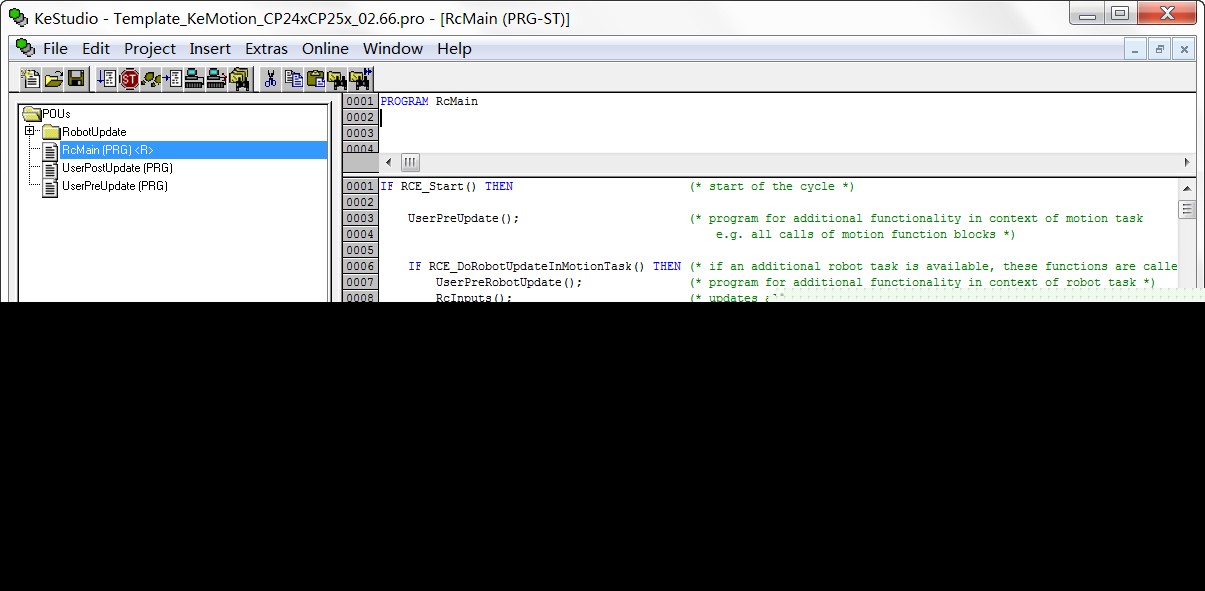Click the IF RCE_Start() THEN code line
The image size is (1205, 591).
446,186
